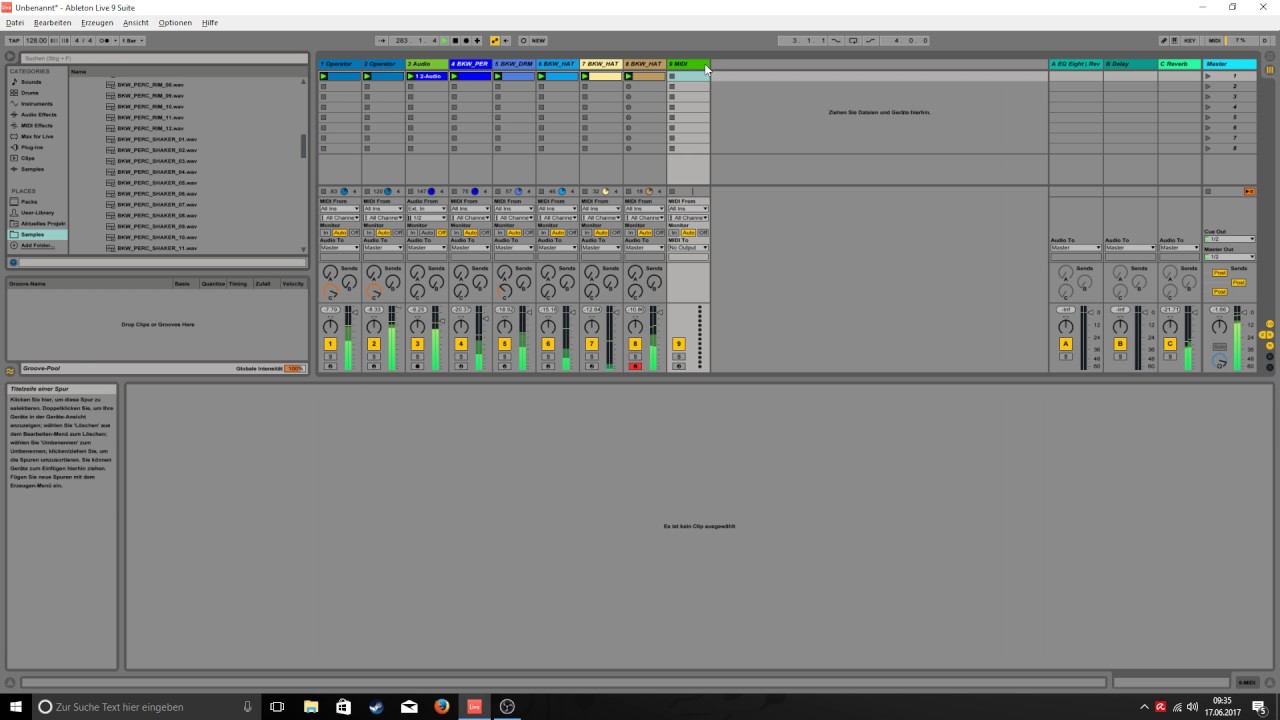Set track 3 Monitor to Auto
This screenshot has height=720, width=1280.
coord(427,233)
